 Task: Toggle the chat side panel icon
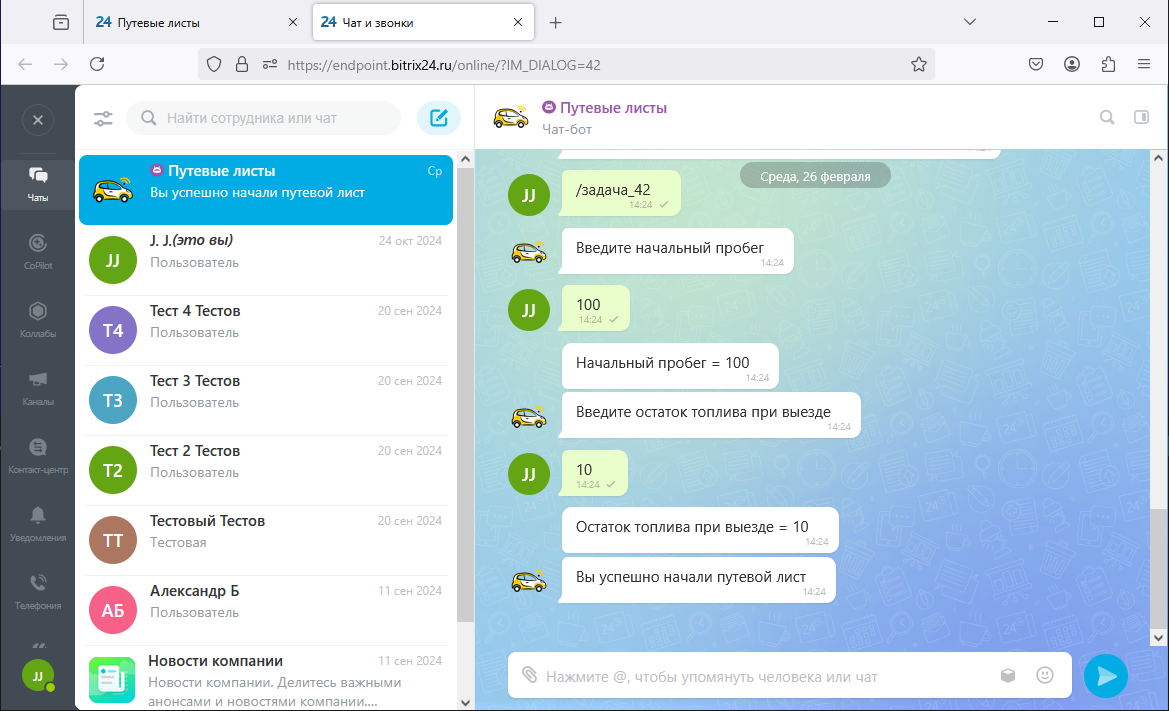tap(1141, 117)
